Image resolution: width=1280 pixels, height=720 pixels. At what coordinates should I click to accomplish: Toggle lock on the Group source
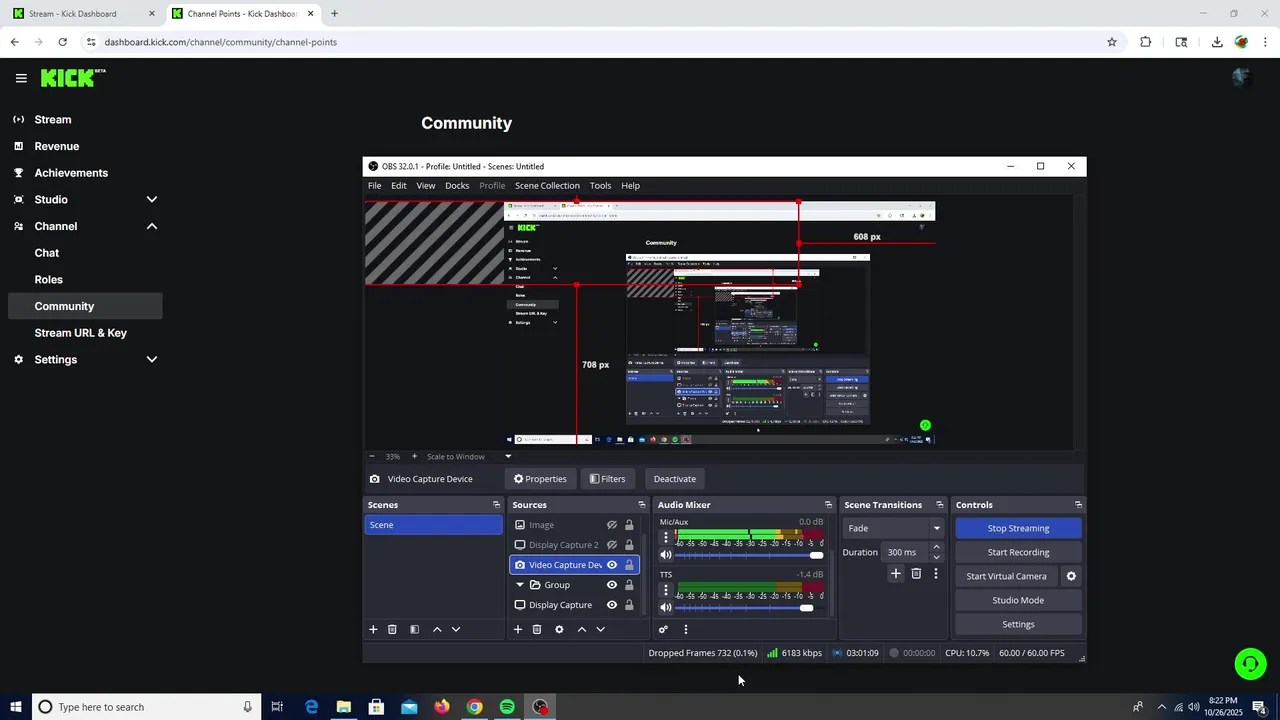point(629,585)
